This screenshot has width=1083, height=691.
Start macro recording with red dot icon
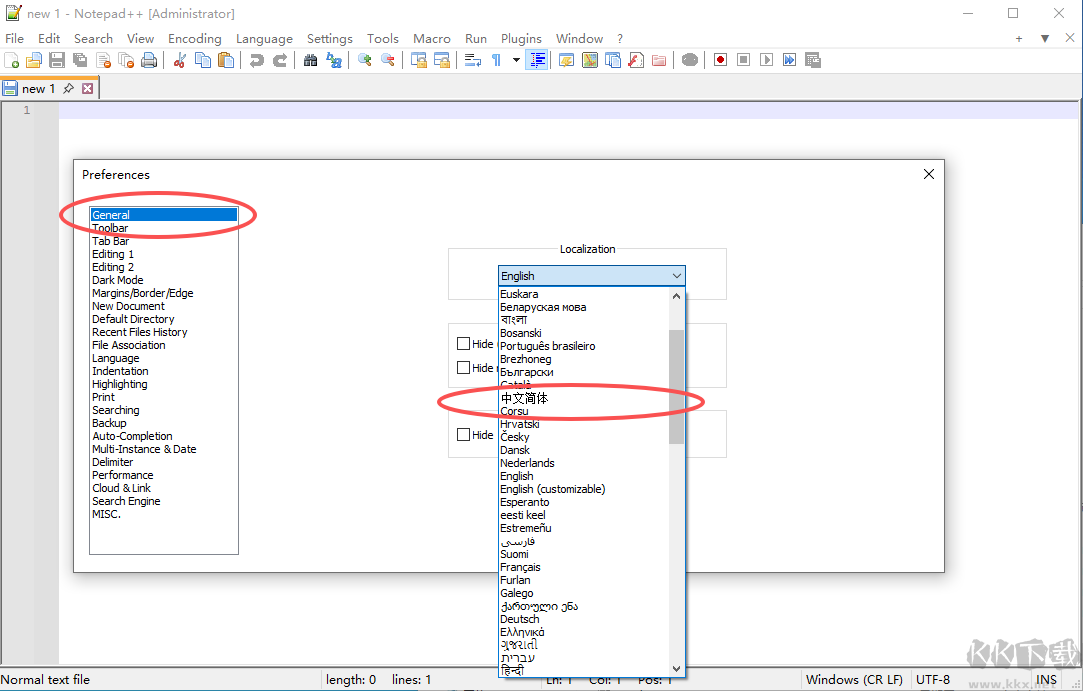coord(720,60)
